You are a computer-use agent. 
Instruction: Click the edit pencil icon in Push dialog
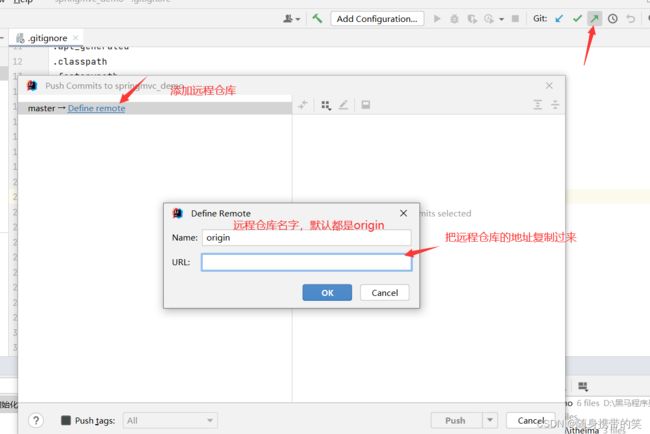(343, 105)
